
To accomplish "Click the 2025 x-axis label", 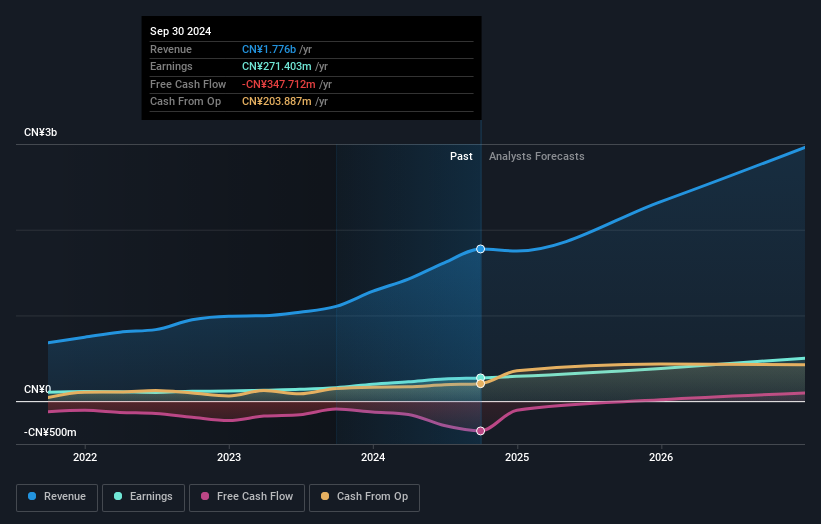I will click(x=517, y=457).
